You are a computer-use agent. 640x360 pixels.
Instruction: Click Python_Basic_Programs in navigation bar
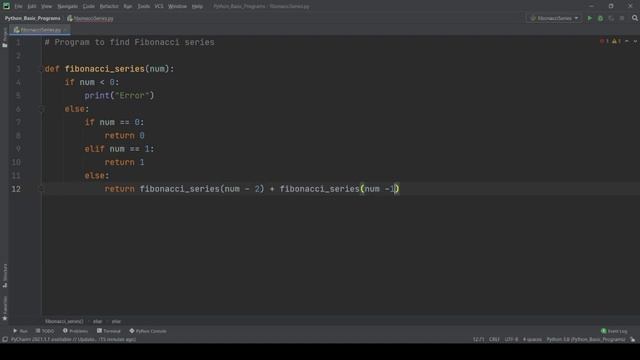[x=32, y=18]
